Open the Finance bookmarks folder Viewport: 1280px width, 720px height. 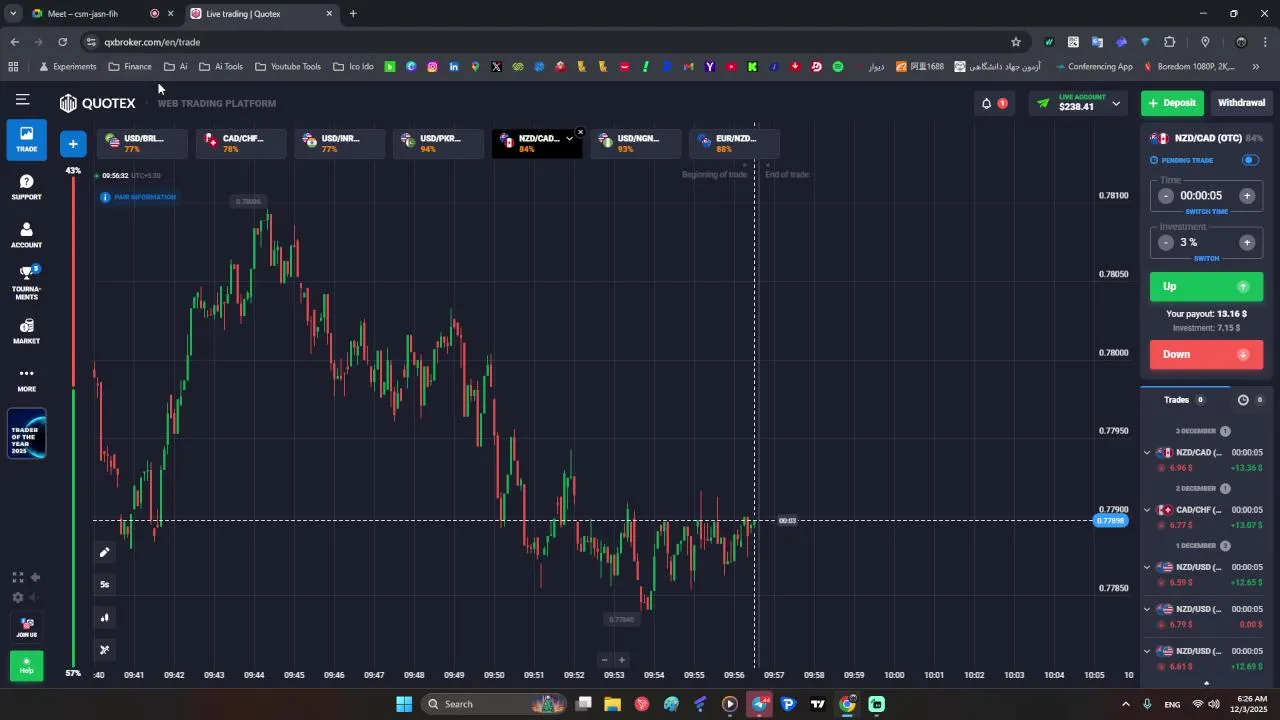click(130, 67)
